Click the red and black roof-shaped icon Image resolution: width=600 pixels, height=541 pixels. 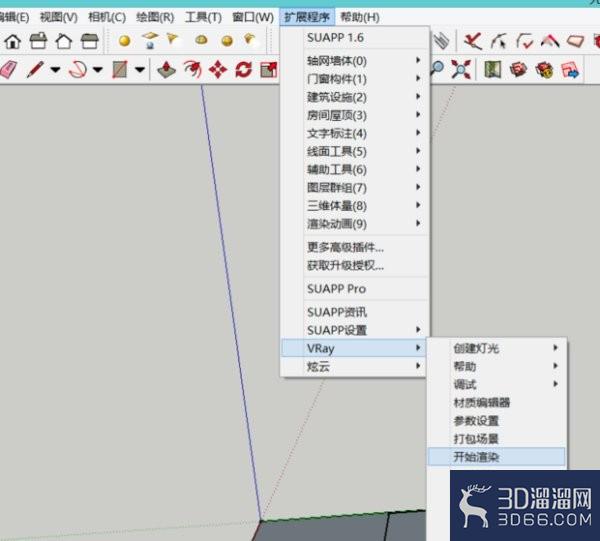pyautogui.click(x=550, y=41)
